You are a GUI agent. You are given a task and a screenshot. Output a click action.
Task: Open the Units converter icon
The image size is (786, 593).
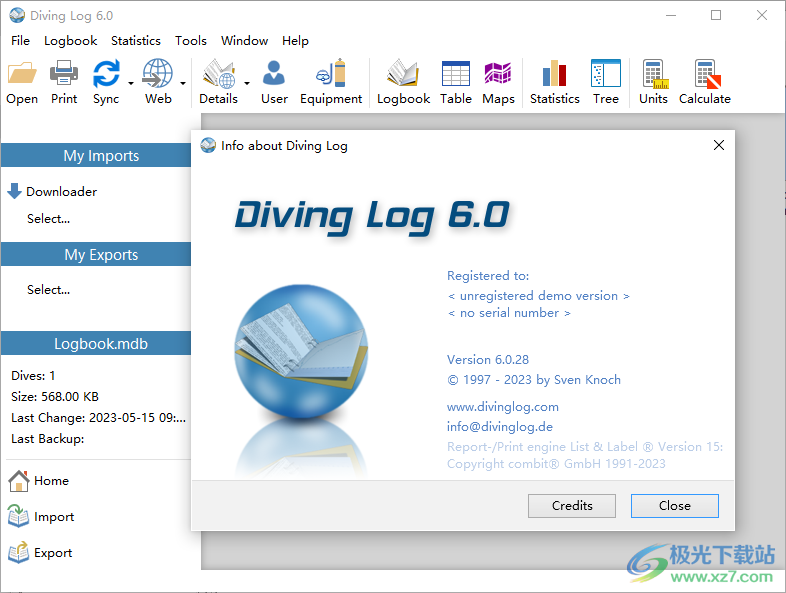pyautogui.click(x=655, y=74)
